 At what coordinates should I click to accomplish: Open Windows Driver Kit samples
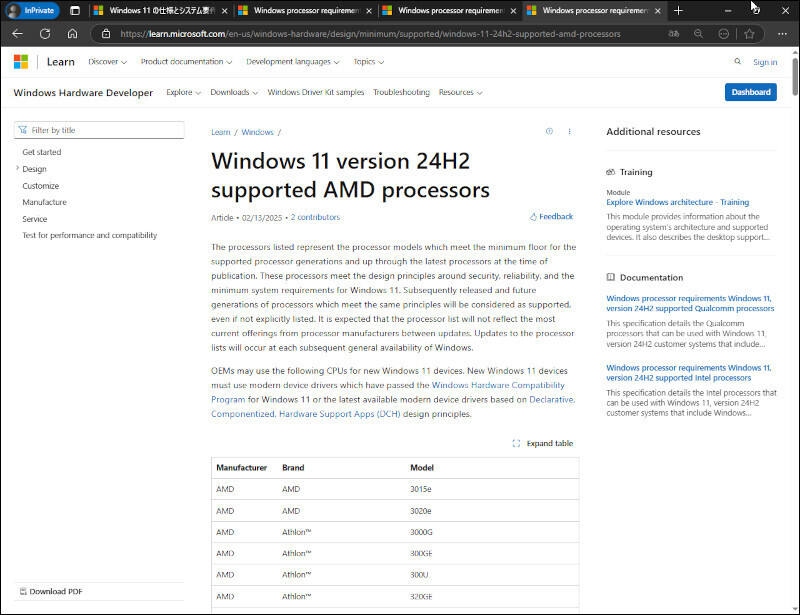coord(316,92)
